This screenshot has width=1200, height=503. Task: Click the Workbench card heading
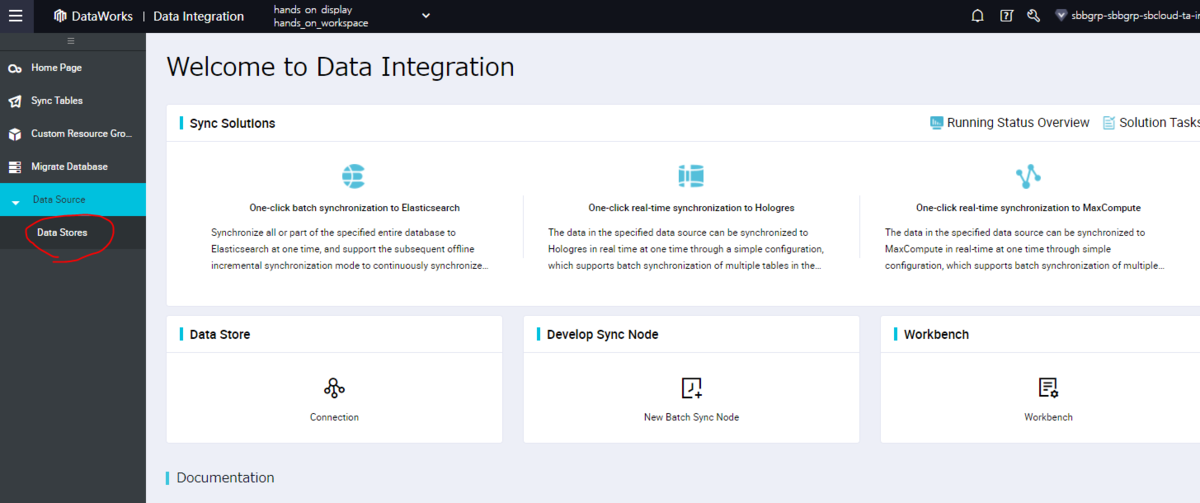[x=936, y=334]
